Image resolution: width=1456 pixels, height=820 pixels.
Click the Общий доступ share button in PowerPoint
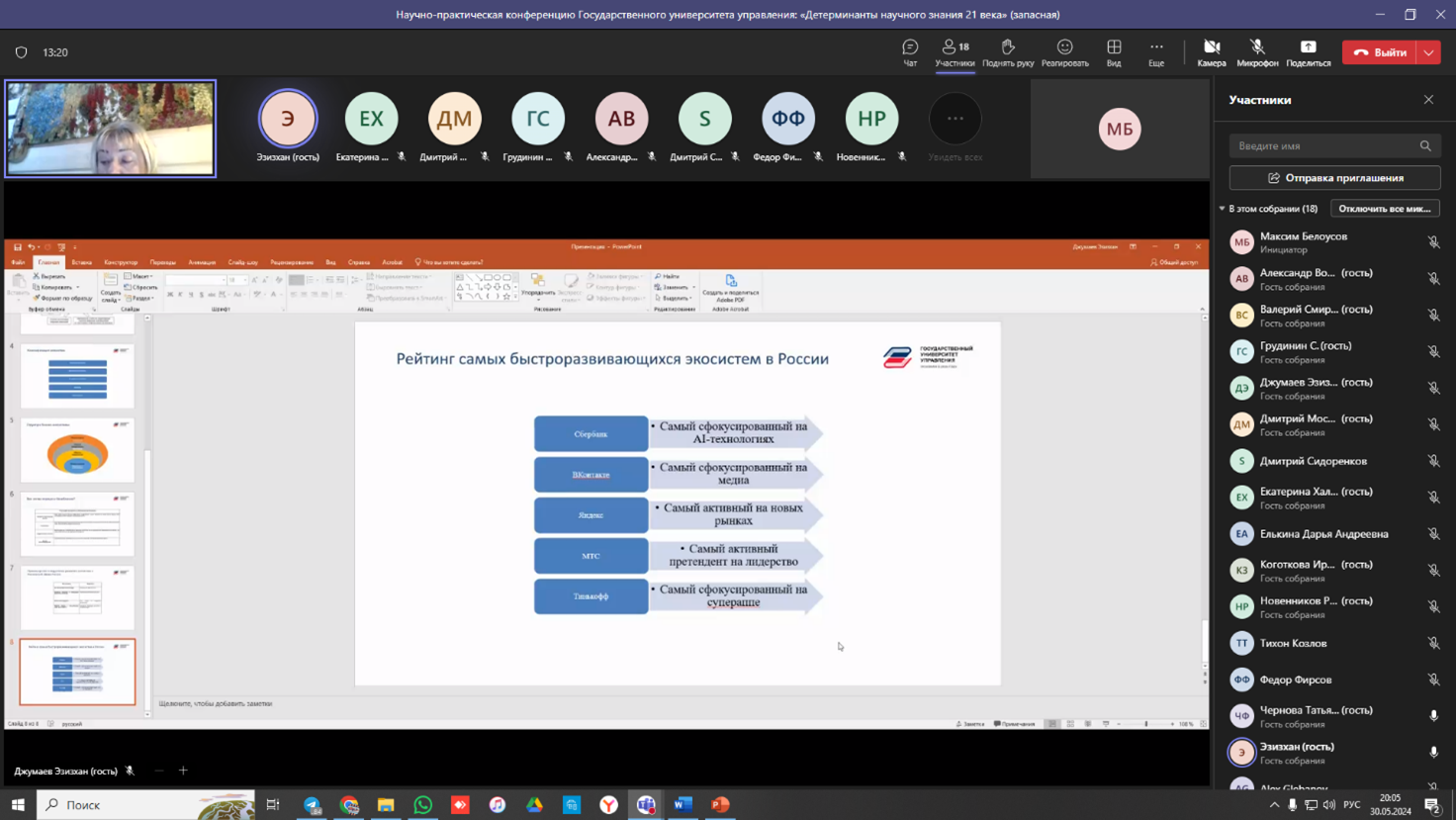[1174, 262]
